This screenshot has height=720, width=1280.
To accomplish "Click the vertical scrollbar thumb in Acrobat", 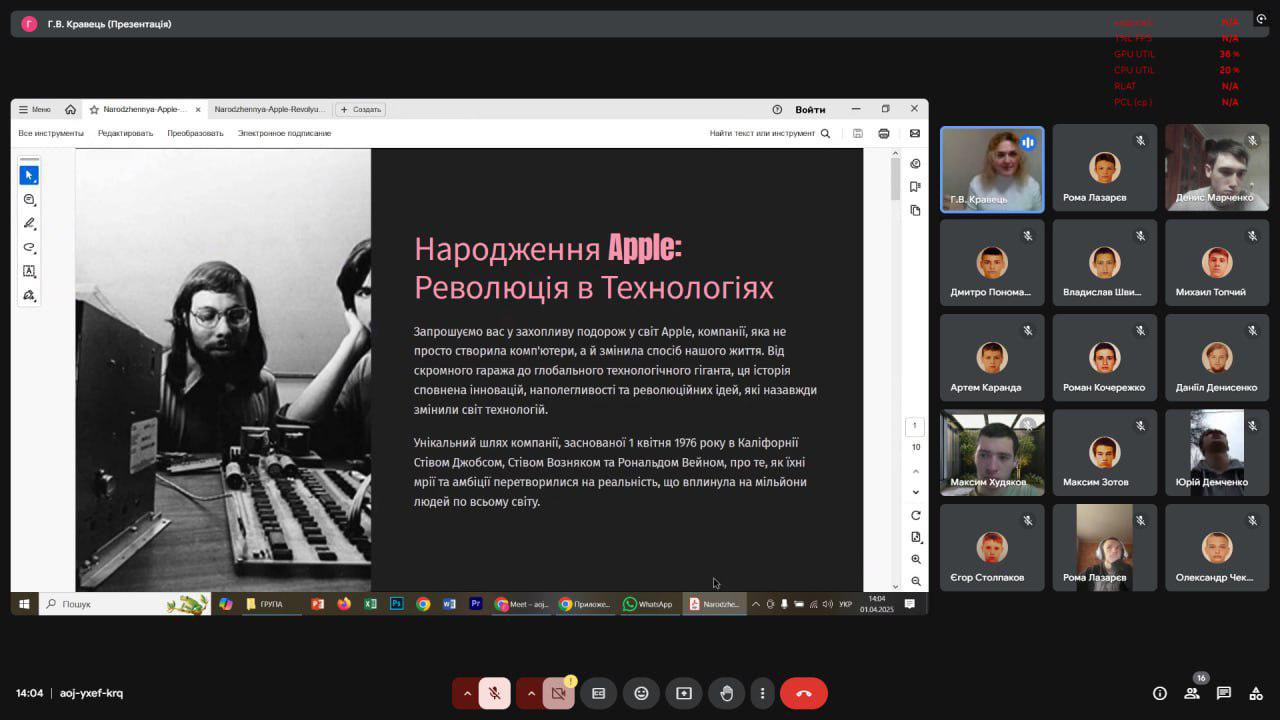I will (896, 179).
